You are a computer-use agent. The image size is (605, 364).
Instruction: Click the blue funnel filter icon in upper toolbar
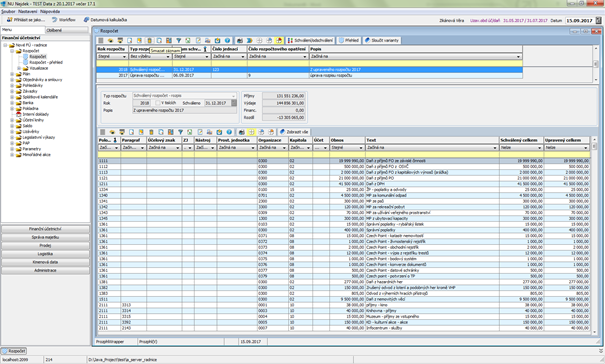coord(179,41)
